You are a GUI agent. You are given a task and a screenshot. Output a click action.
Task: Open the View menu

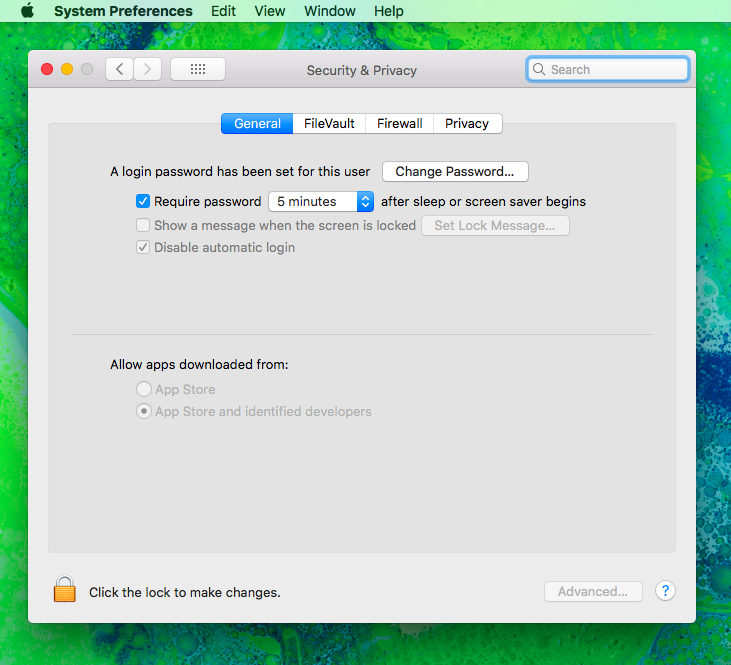click(x=269, y=11)
